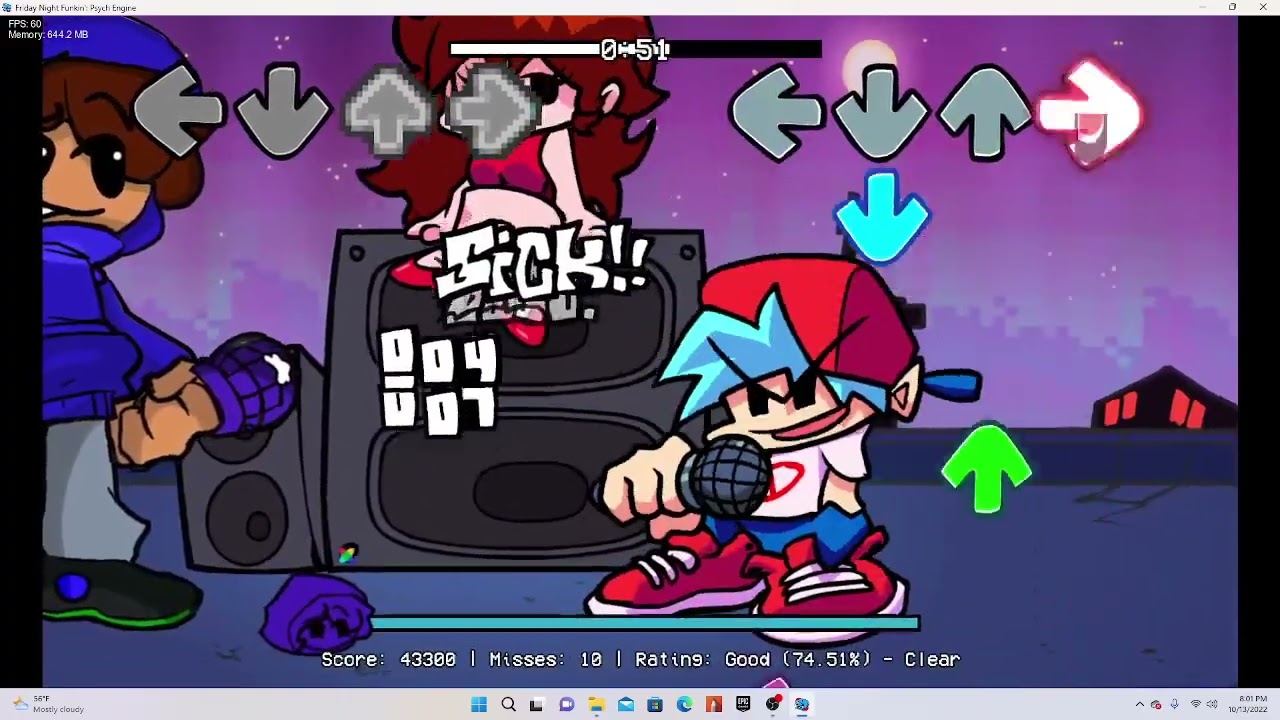This screenshot has width=1280, height=720.
Task: Restore the Psych Engine window size
Action: point(1232,7)
